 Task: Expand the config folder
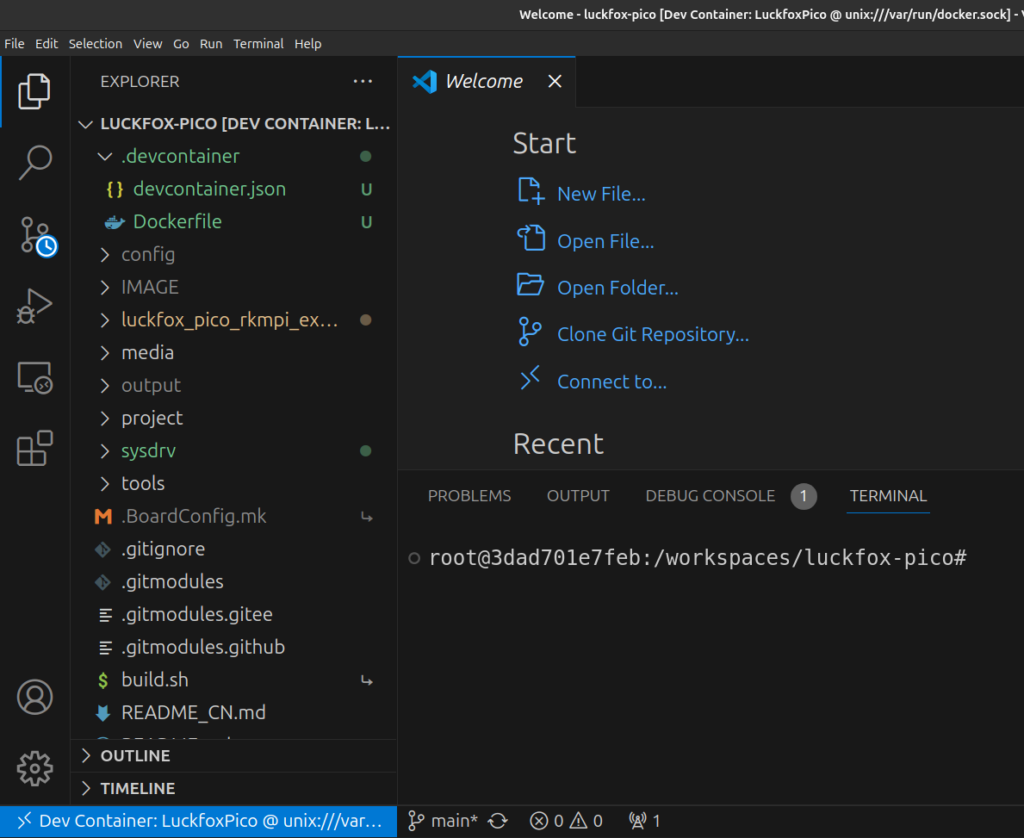(104, 255)
